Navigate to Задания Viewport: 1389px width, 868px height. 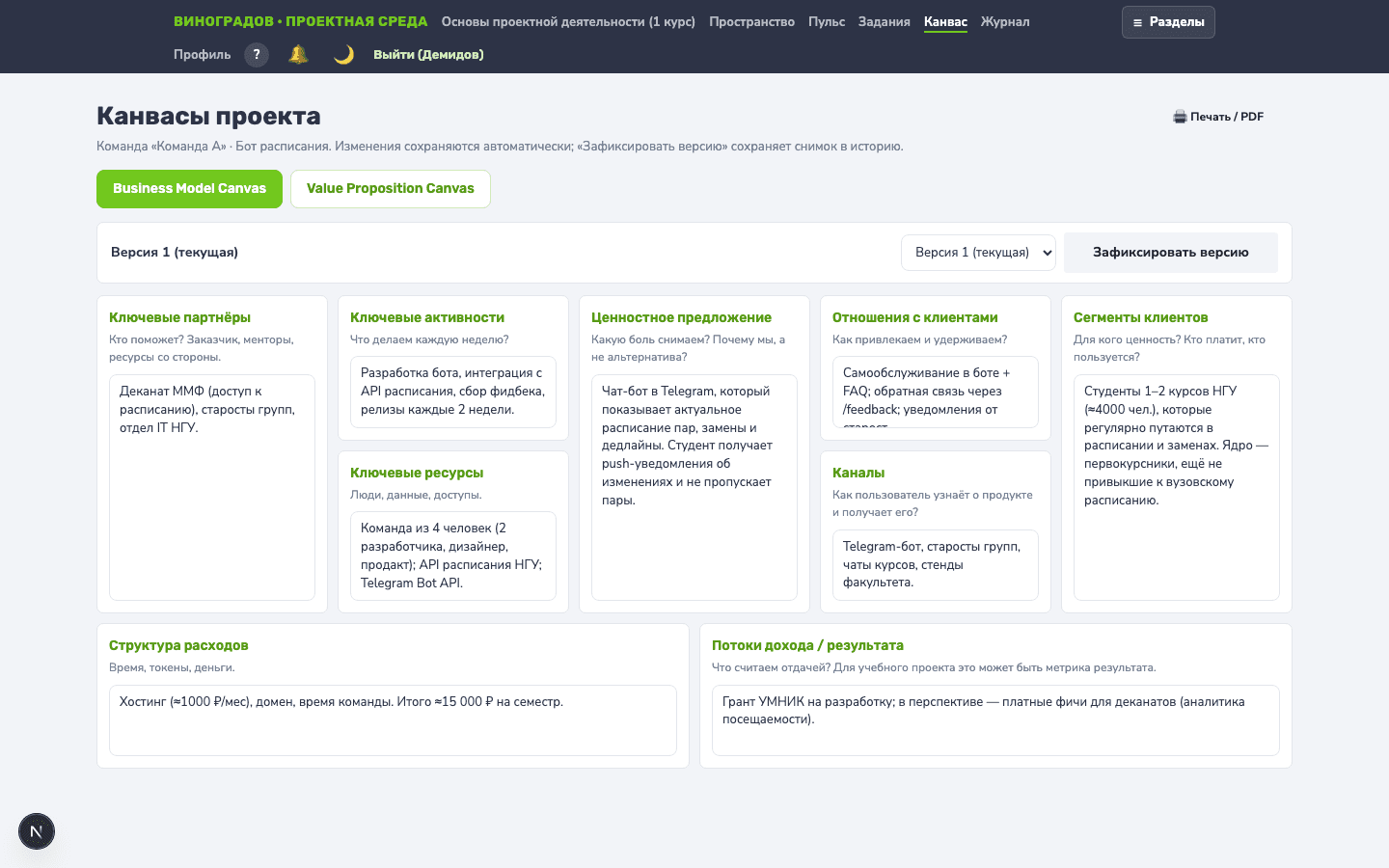tap(885, 21)
